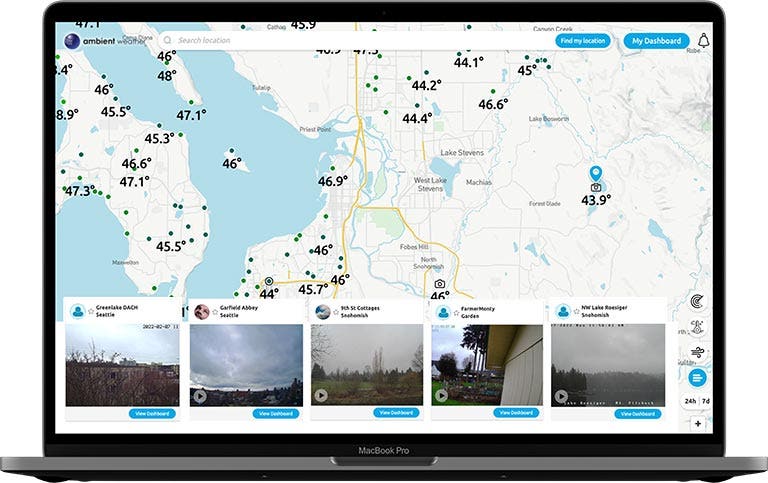The height and width of the screenshot is (483, 768).
Task: Play the NW Lake Roesiger webcam video
Action: [561, 396]
